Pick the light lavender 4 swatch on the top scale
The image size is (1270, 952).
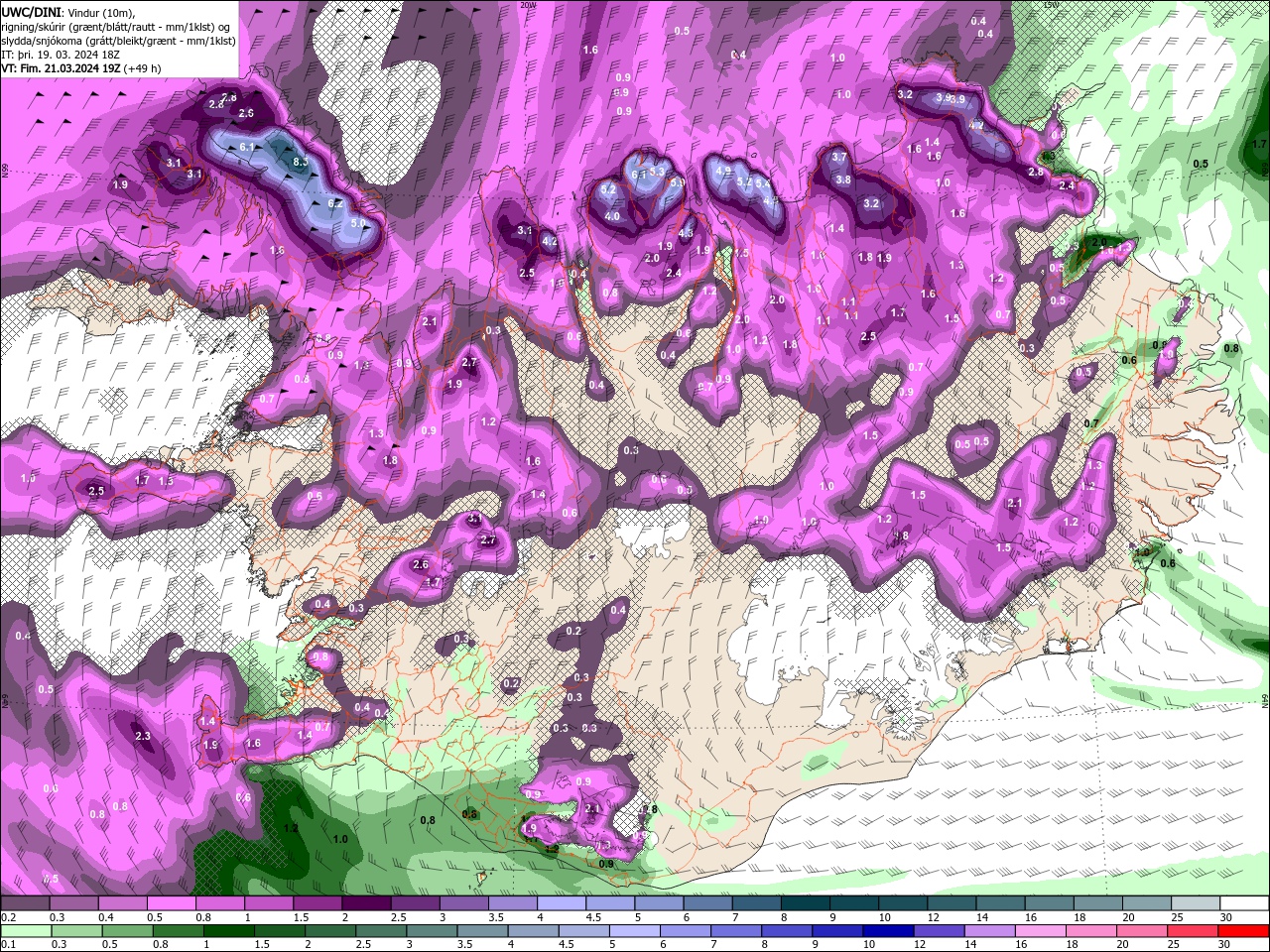click(562, 903)
